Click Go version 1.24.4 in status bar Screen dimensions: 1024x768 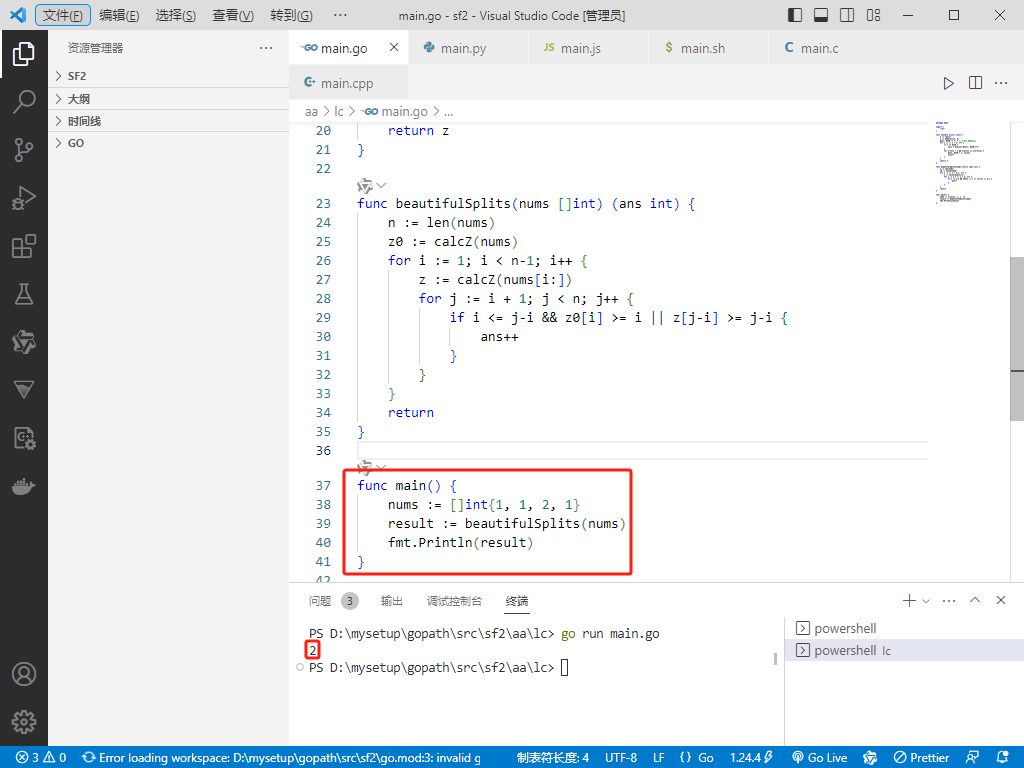click(750, 758)
